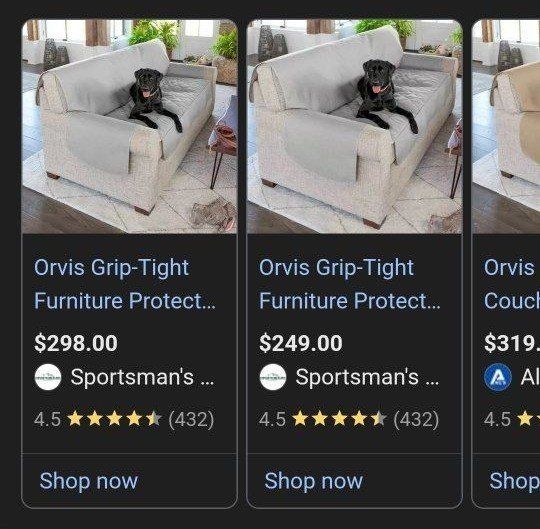Open the tan couch cover product image

point(506,126)
